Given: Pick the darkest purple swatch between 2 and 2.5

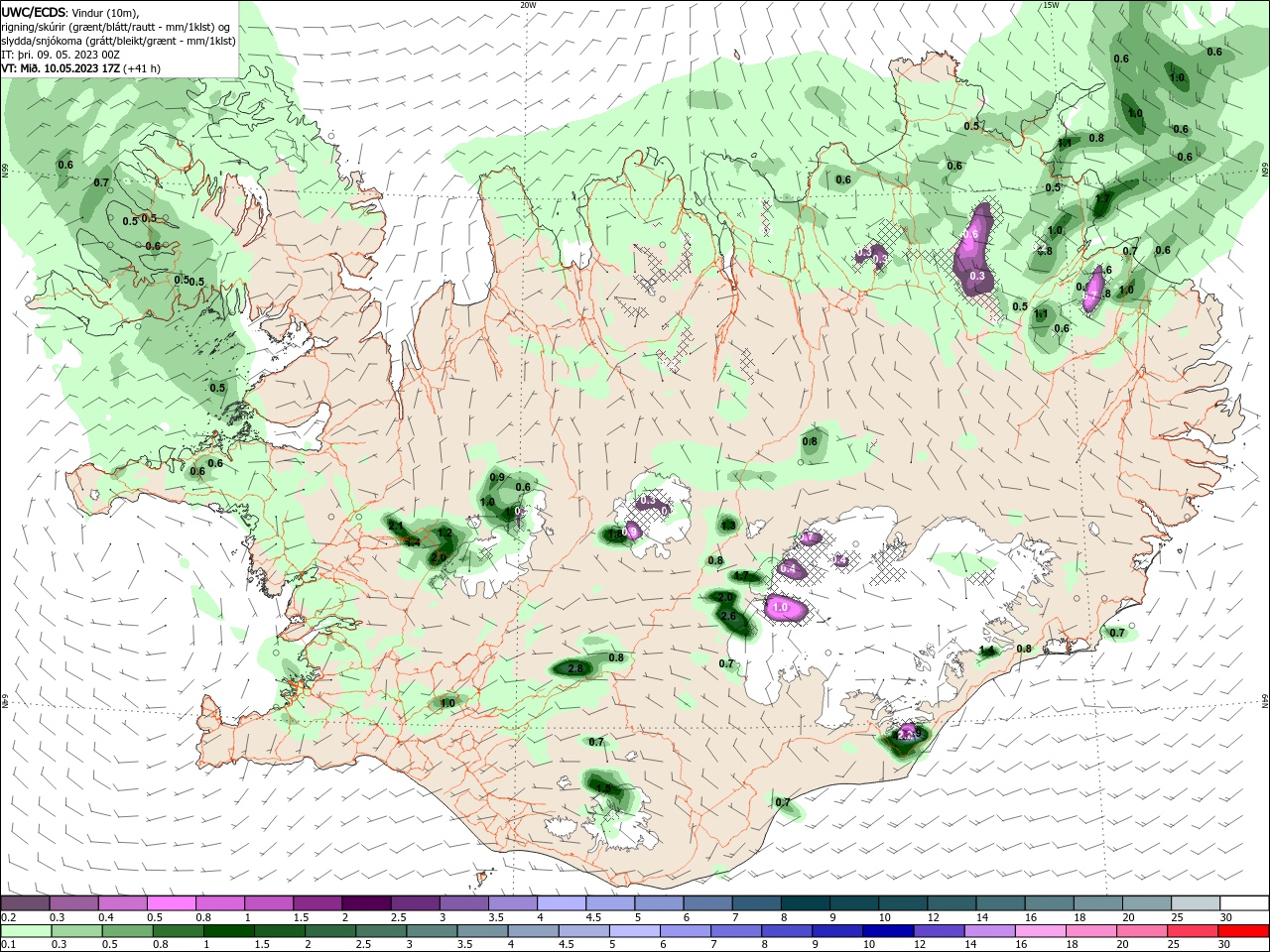Looking at the screenshot, I should click(366, 903).
